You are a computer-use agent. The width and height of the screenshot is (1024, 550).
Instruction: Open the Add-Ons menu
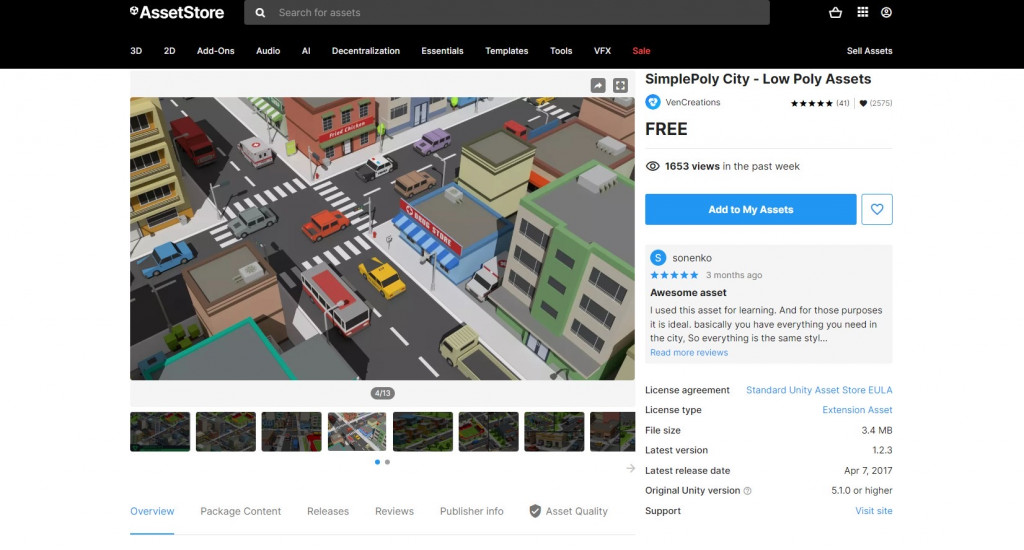(216, 50)
